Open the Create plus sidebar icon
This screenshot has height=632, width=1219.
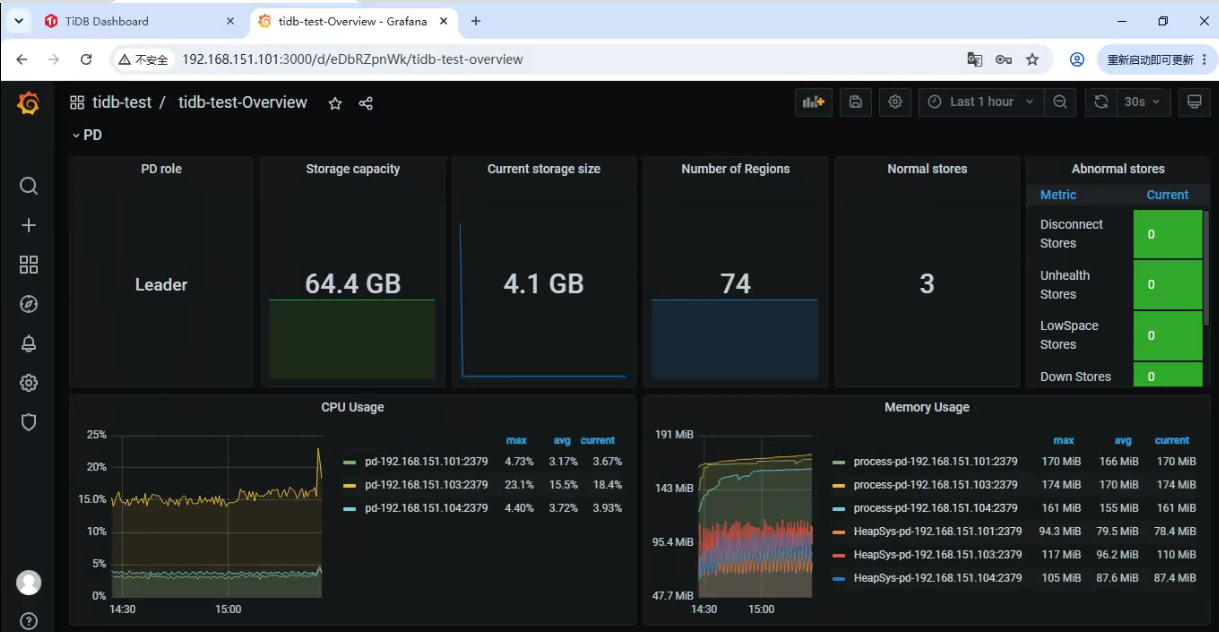[x=29, y=225]
